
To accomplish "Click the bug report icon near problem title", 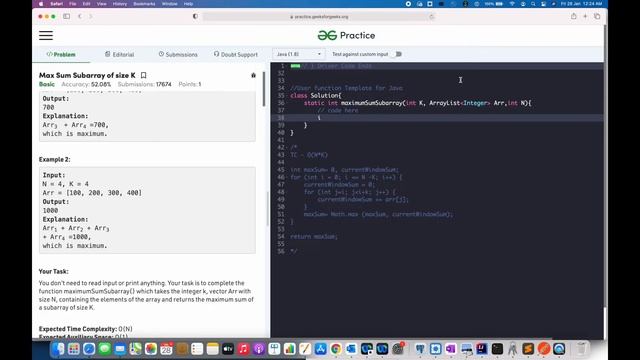I will [253, 75].
